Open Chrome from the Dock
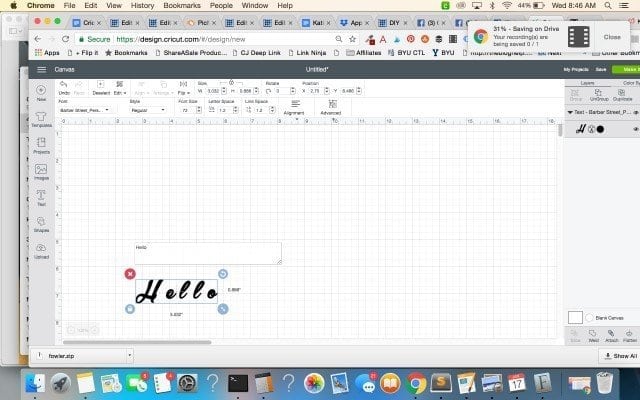 pyautogui.click(x=416, y=383)
